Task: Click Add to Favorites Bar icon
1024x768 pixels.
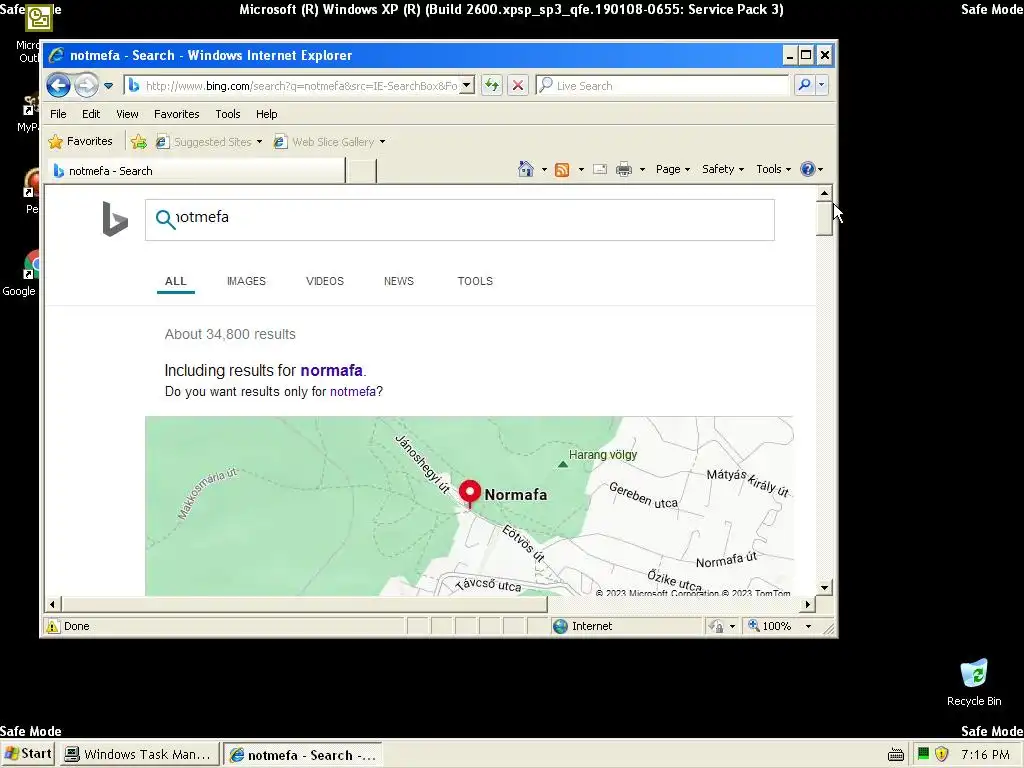Action: [x=138, y=142]
